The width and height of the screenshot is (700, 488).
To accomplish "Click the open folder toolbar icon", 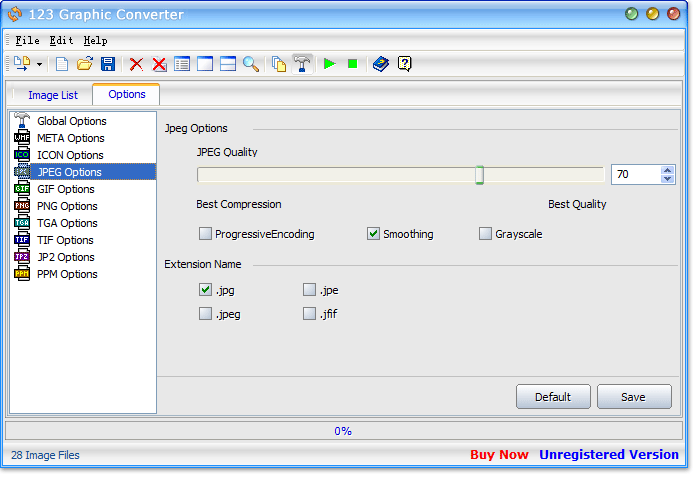I will pos(84,64).
